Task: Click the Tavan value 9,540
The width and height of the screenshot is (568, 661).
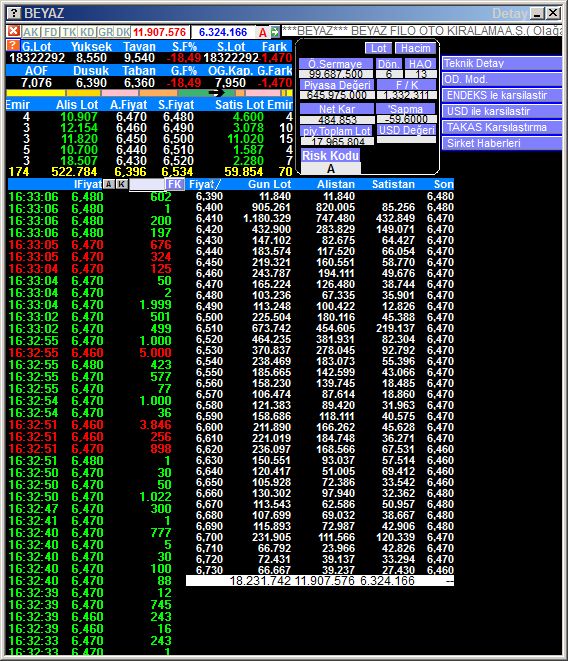Action: [139, 58]
